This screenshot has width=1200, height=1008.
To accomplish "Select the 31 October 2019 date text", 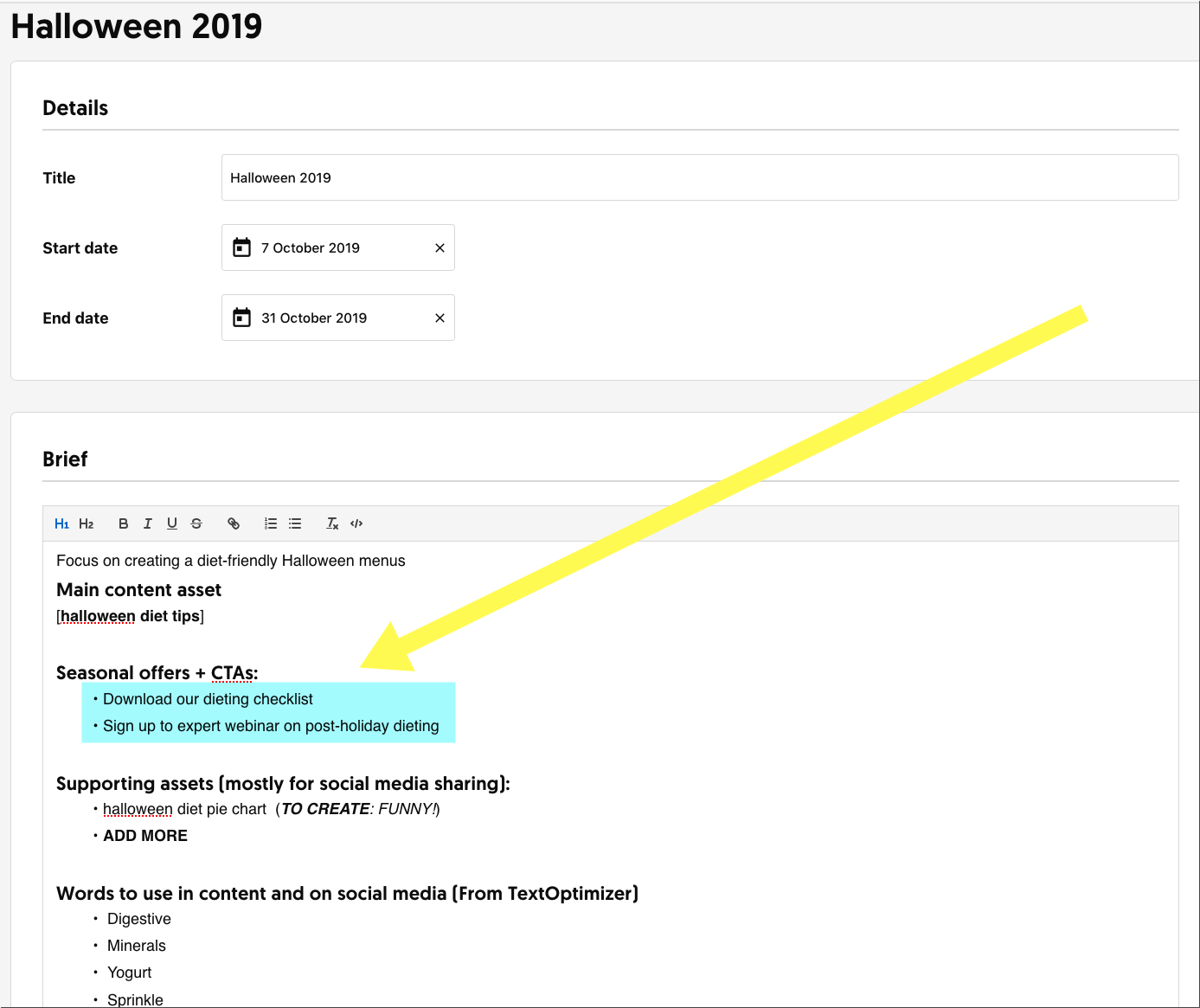I will (x=314, y=318).
